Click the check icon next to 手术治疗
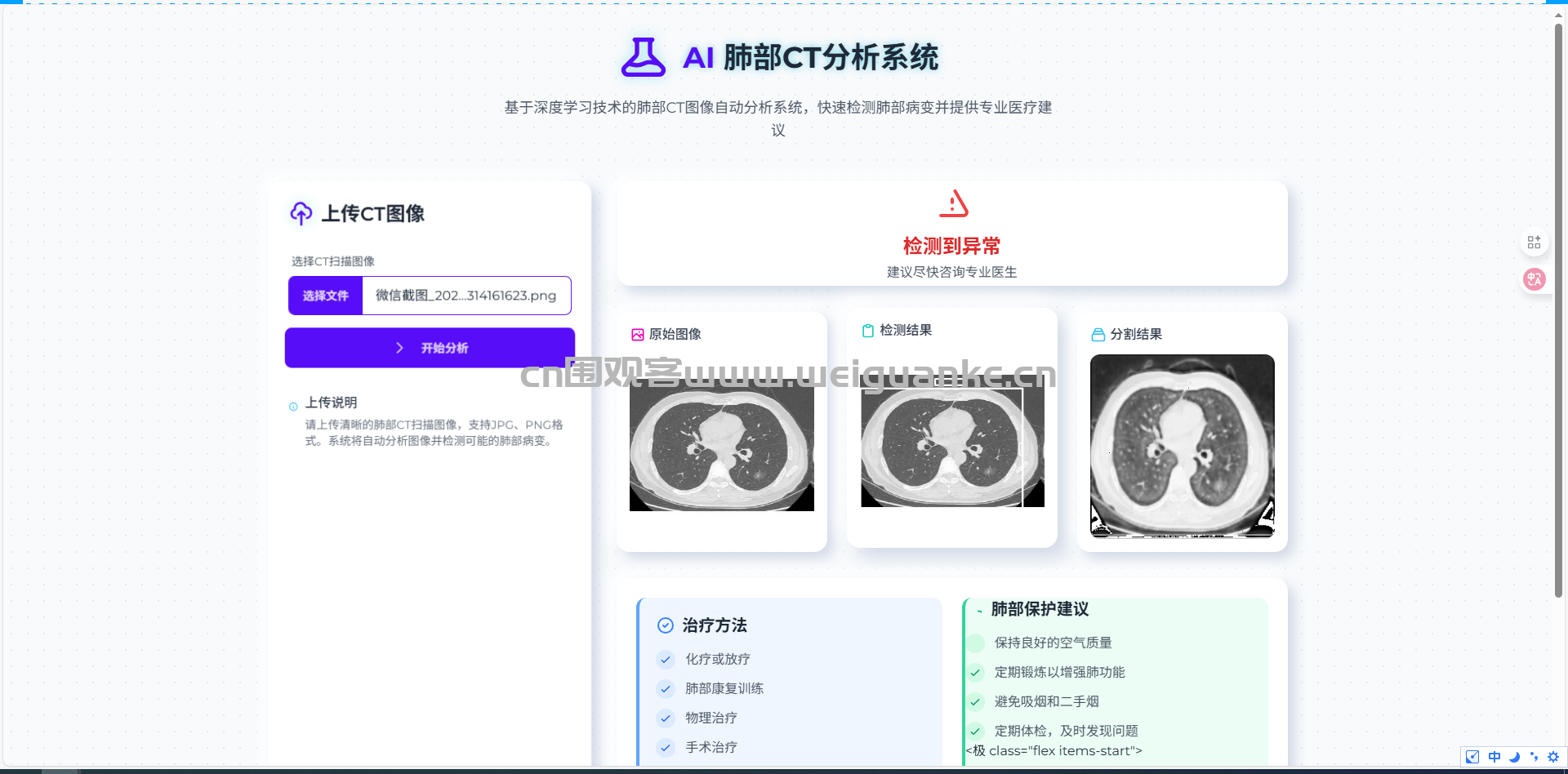 tap(666, 747)
